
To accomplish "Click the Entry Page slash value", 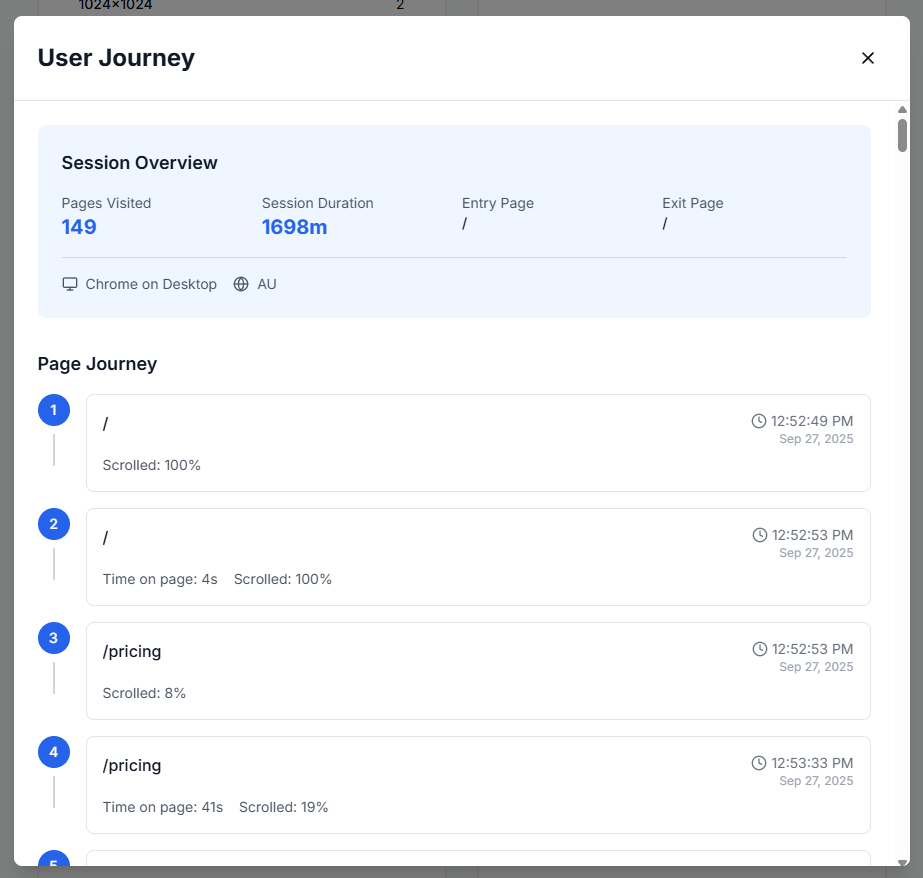I will coord(464,224).
